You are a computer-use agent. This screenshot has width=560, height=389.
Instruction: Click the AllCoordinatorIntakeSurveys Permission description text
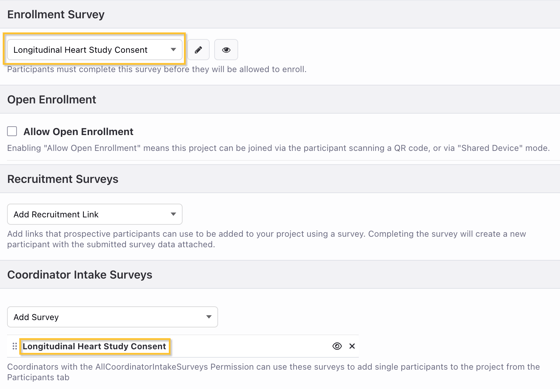273,372
